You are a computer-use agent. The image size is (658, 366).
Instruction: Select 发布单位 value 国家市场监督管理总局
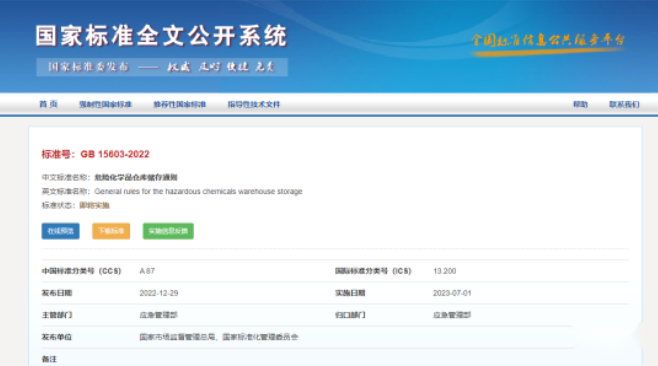[177, 337]
